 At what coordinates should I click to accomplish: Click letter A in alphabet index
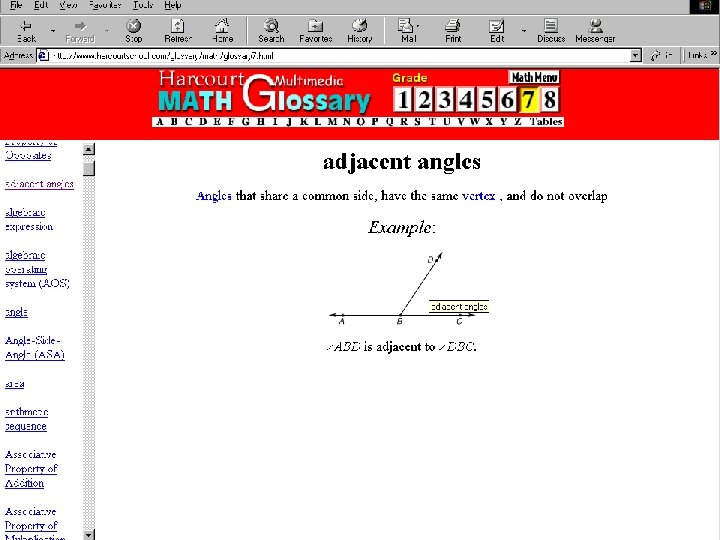[159, 122]
